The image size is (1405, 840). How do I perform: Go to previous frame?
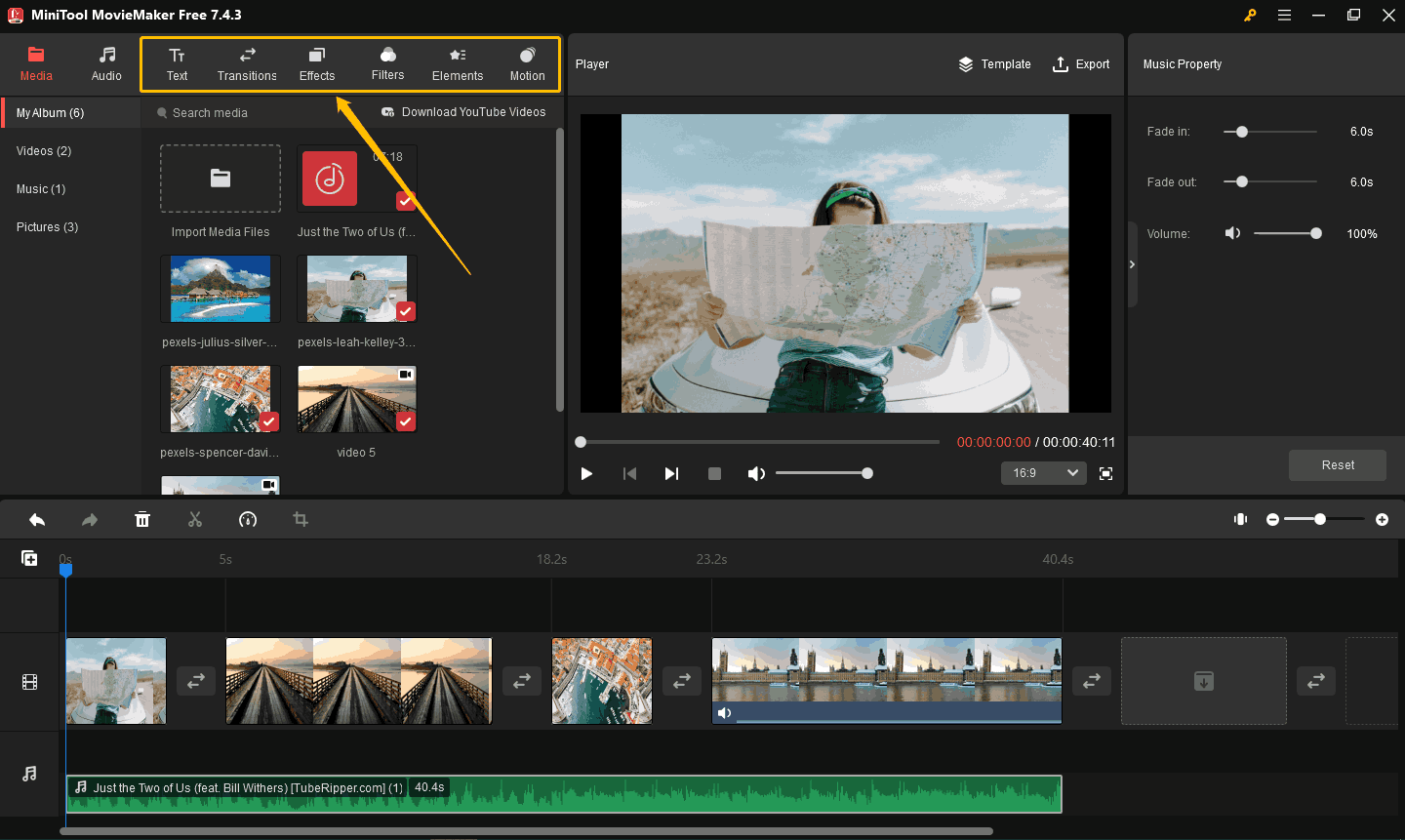pyautogui.click(x=629, y=473)
